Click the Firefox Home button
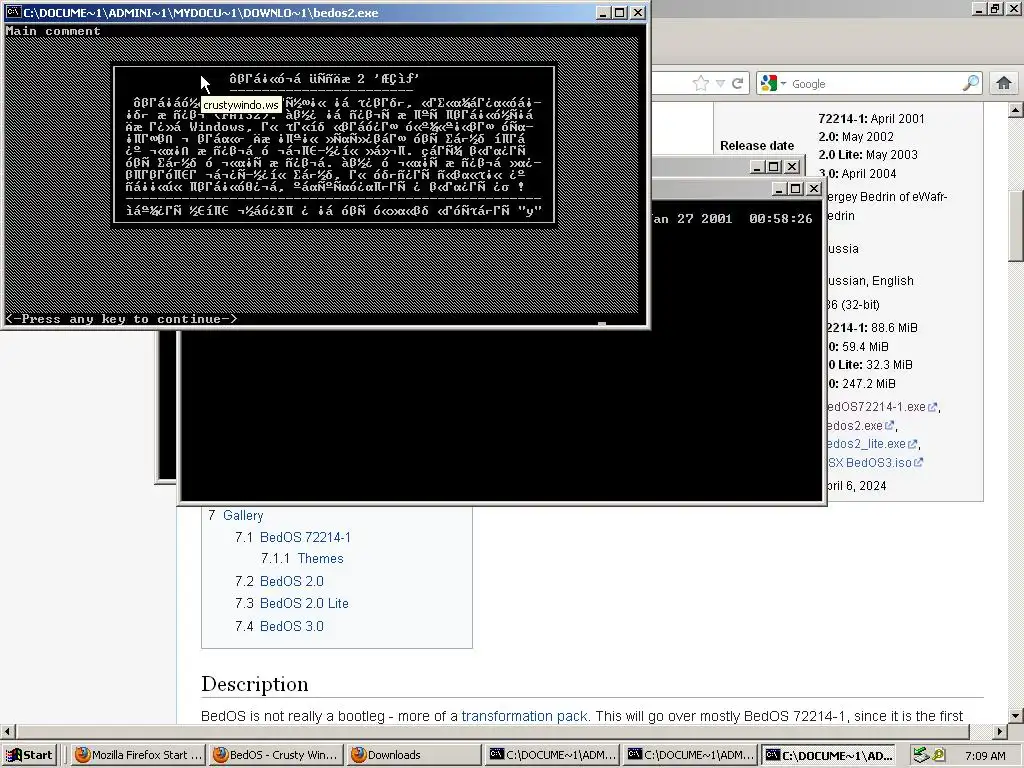Image resolution: width=1024 pixels, height=768 pixels. (x=1004, y=83)
